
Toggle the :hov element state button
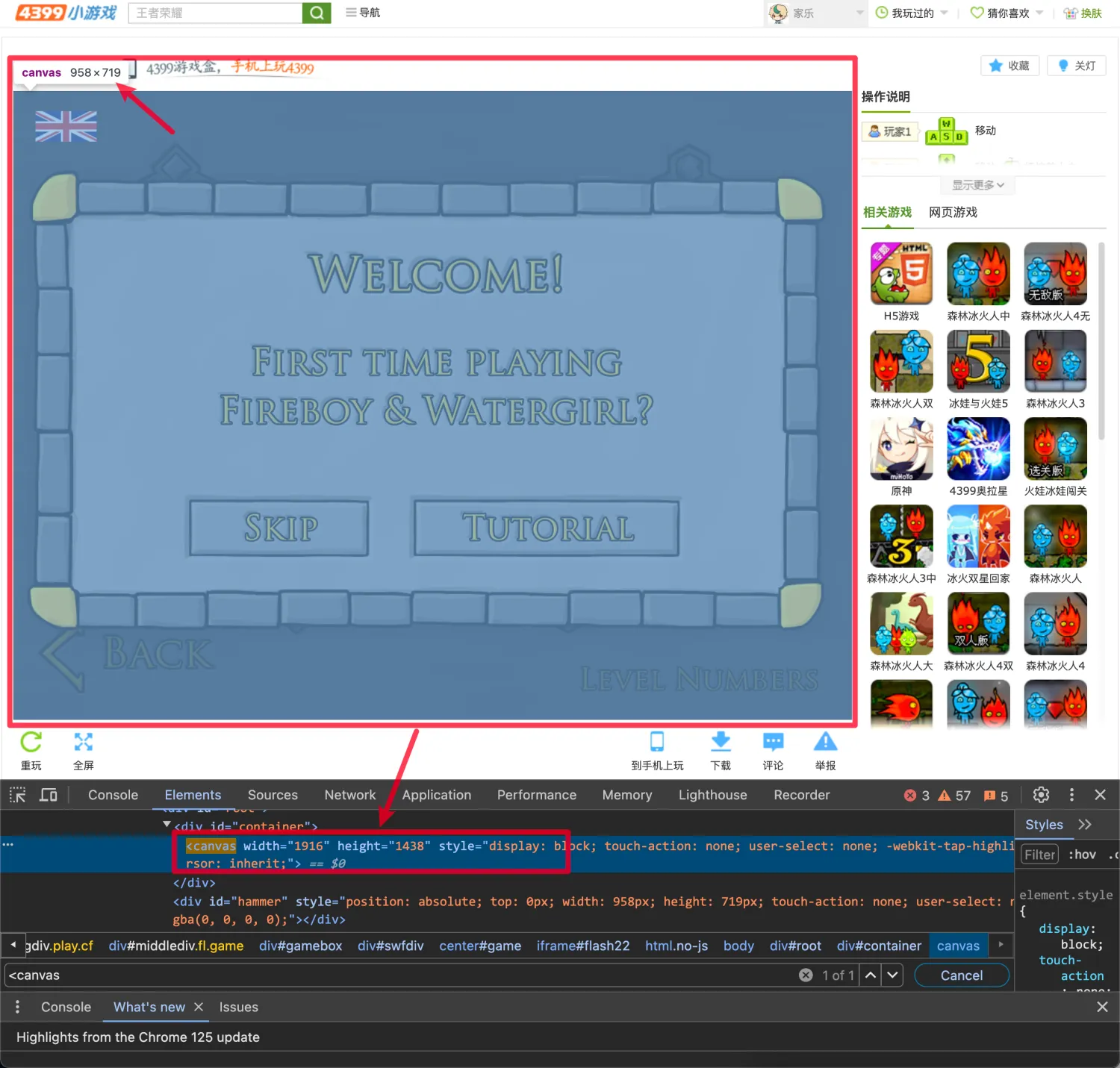pyautogui.click(x=1082, y=855)
